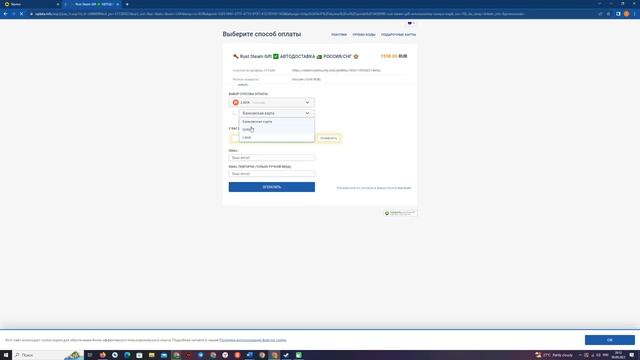Image resolution: width=640 pixels, height=360 pixels.
Task: Open Task View from the taskbar
Action: point(90,355)
